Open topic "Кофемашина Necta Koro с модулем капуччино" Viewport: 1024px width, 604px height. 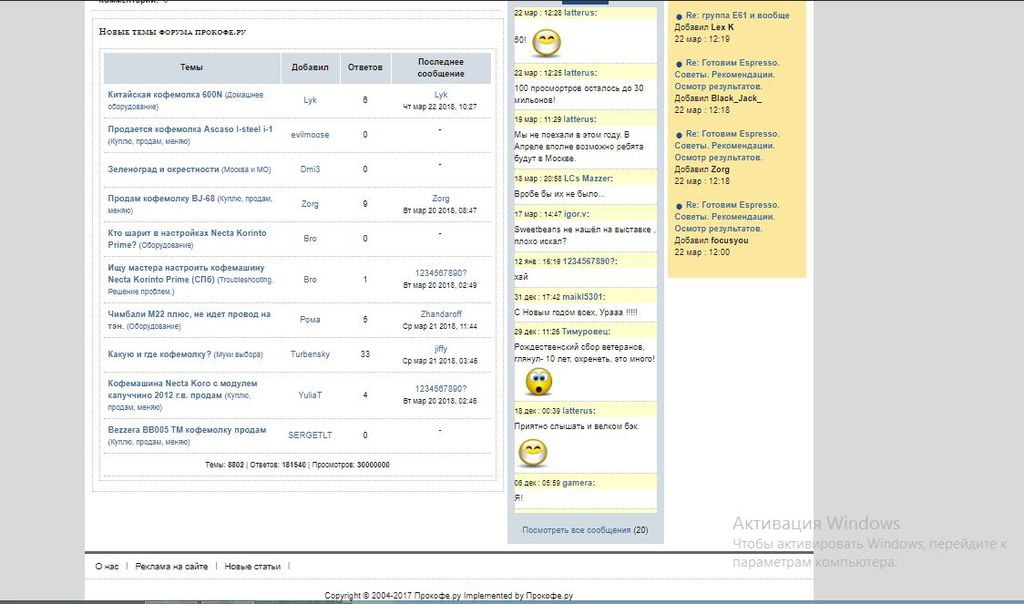pos(182,389)
